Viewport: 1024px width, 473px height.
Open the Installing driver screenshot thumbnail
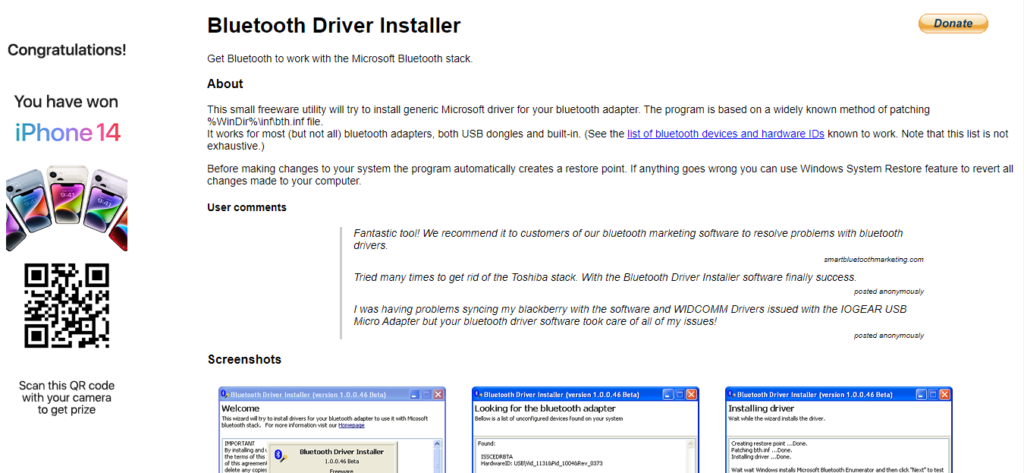pos(839,429)
